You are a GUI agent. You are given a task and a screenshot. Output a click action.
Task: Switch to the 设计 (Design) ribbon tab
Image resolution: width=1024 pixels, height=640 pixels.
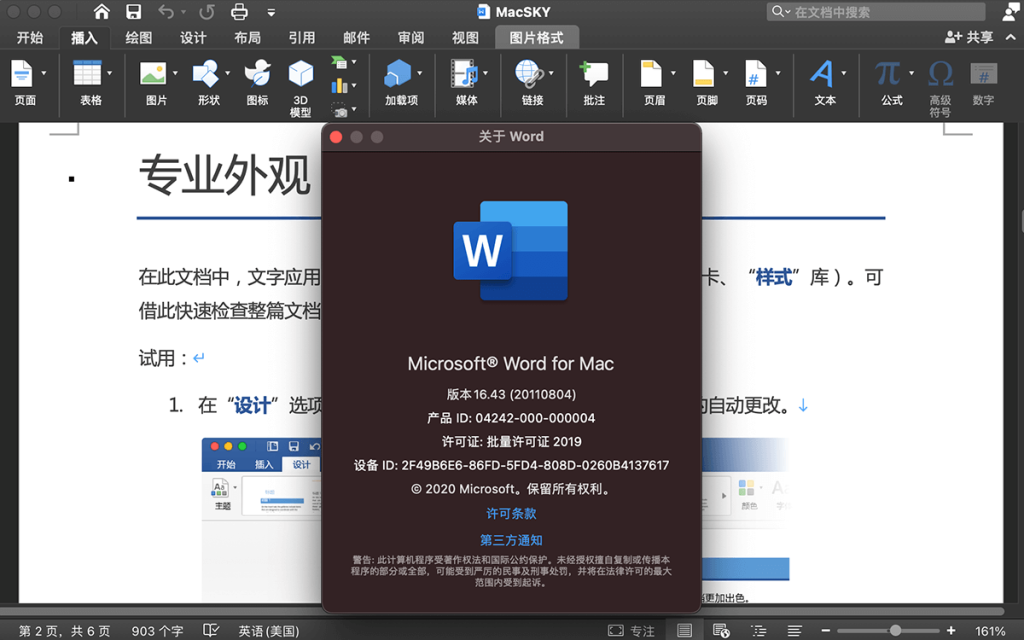(193, 38)
